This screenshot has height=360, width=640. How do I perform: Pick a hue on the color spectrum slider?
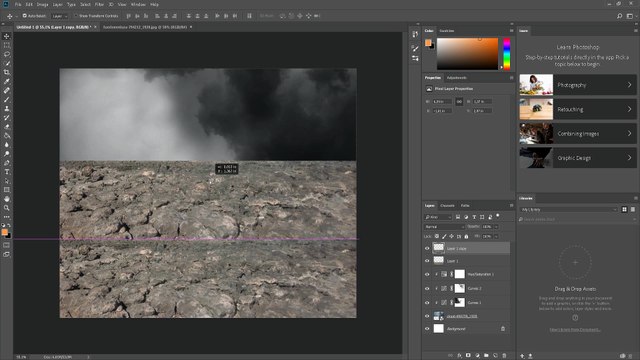[507, 54]
